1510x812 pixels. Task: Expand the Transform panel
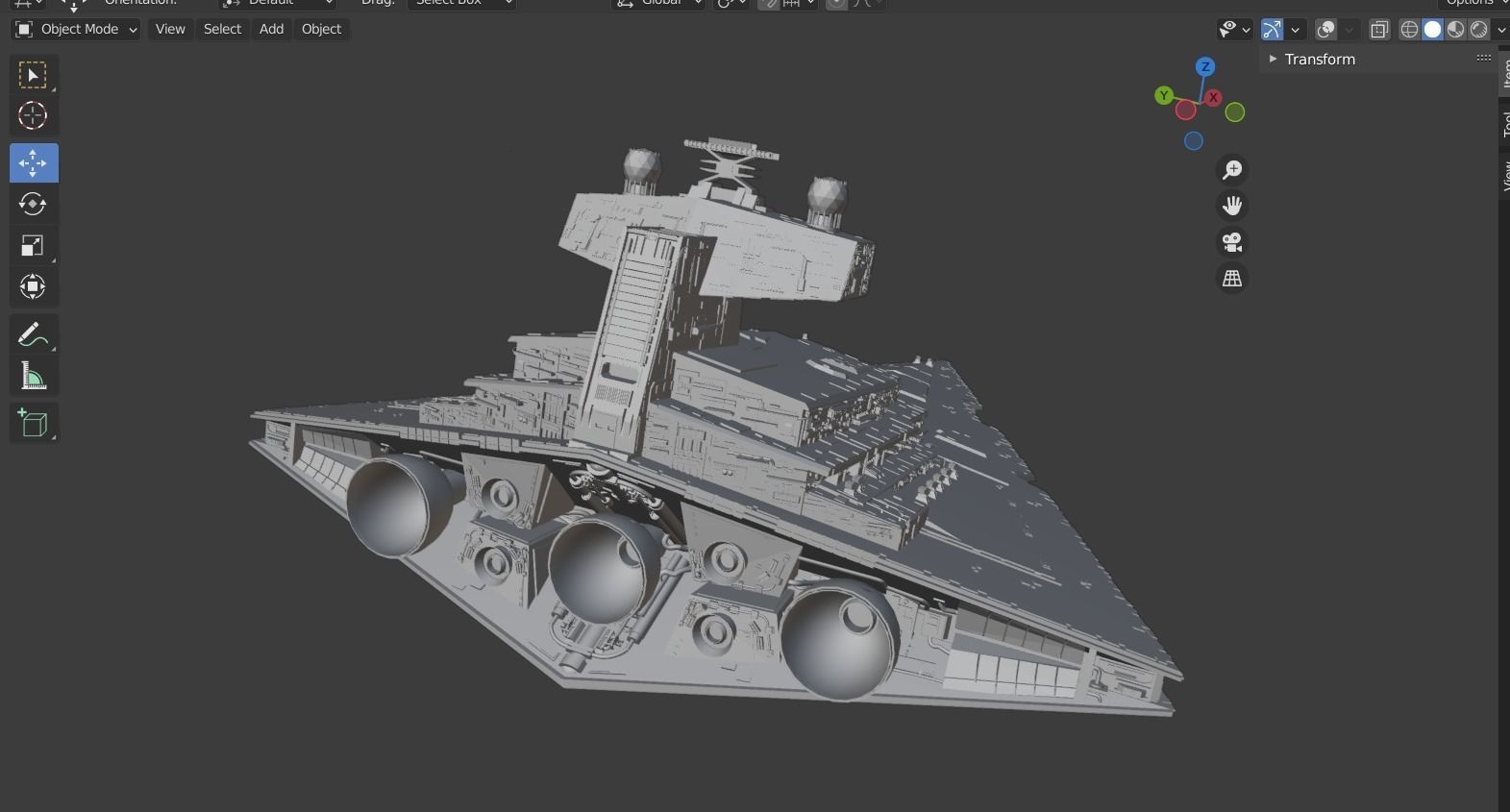coord(1273,59)
